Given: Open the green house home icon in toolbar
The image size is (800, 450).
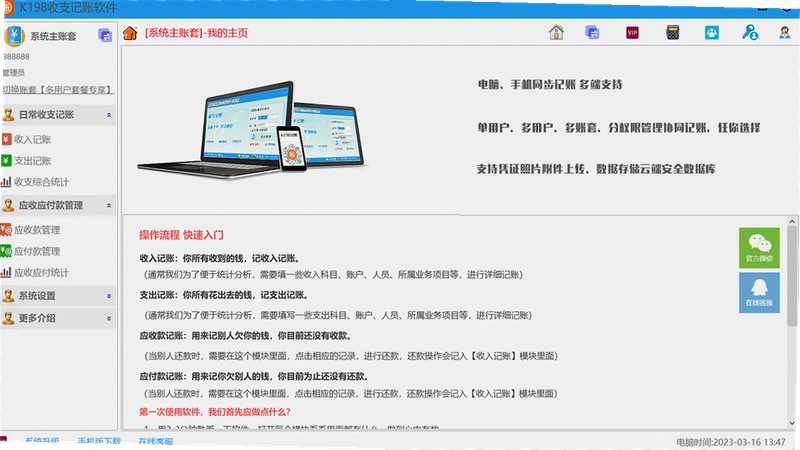Looking at the screenshot, I should click(556, 33).
